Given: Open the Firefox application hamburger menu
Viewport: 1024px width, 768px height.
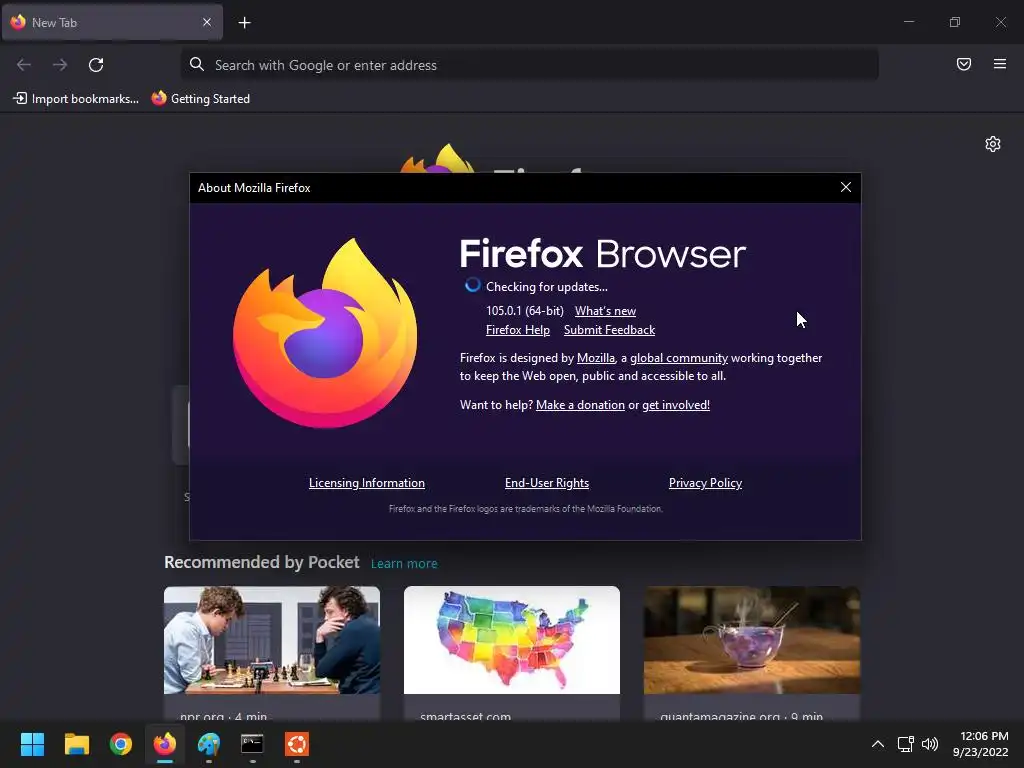Looking at the screenshot, I should pos(1000,64).
